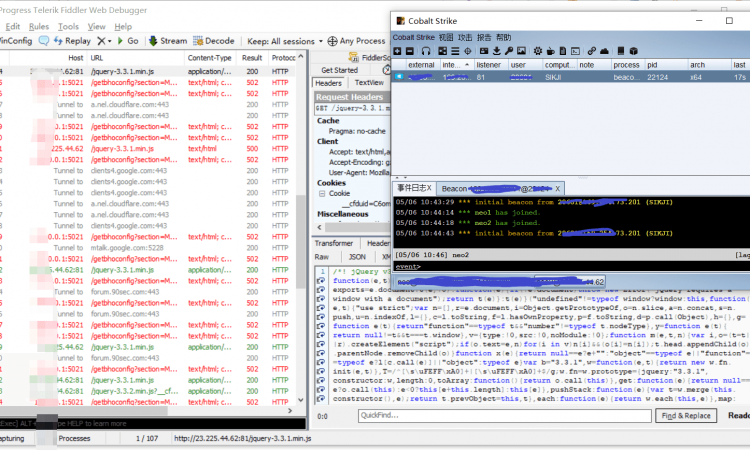Open the View menu in Fiddler
Viewport: 750px width, 450px height.
click(x=96, y=27)
